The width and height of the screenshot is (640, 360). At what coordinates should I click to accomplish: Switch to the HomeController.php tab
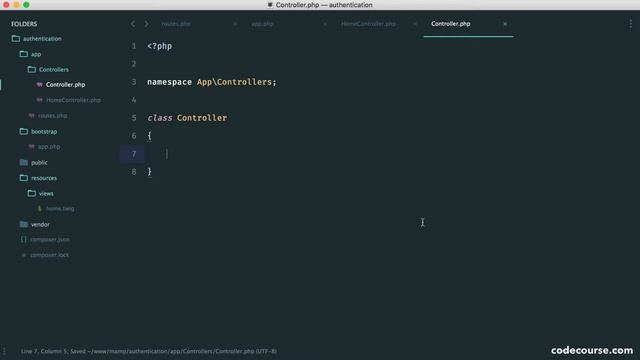[369, 24]
